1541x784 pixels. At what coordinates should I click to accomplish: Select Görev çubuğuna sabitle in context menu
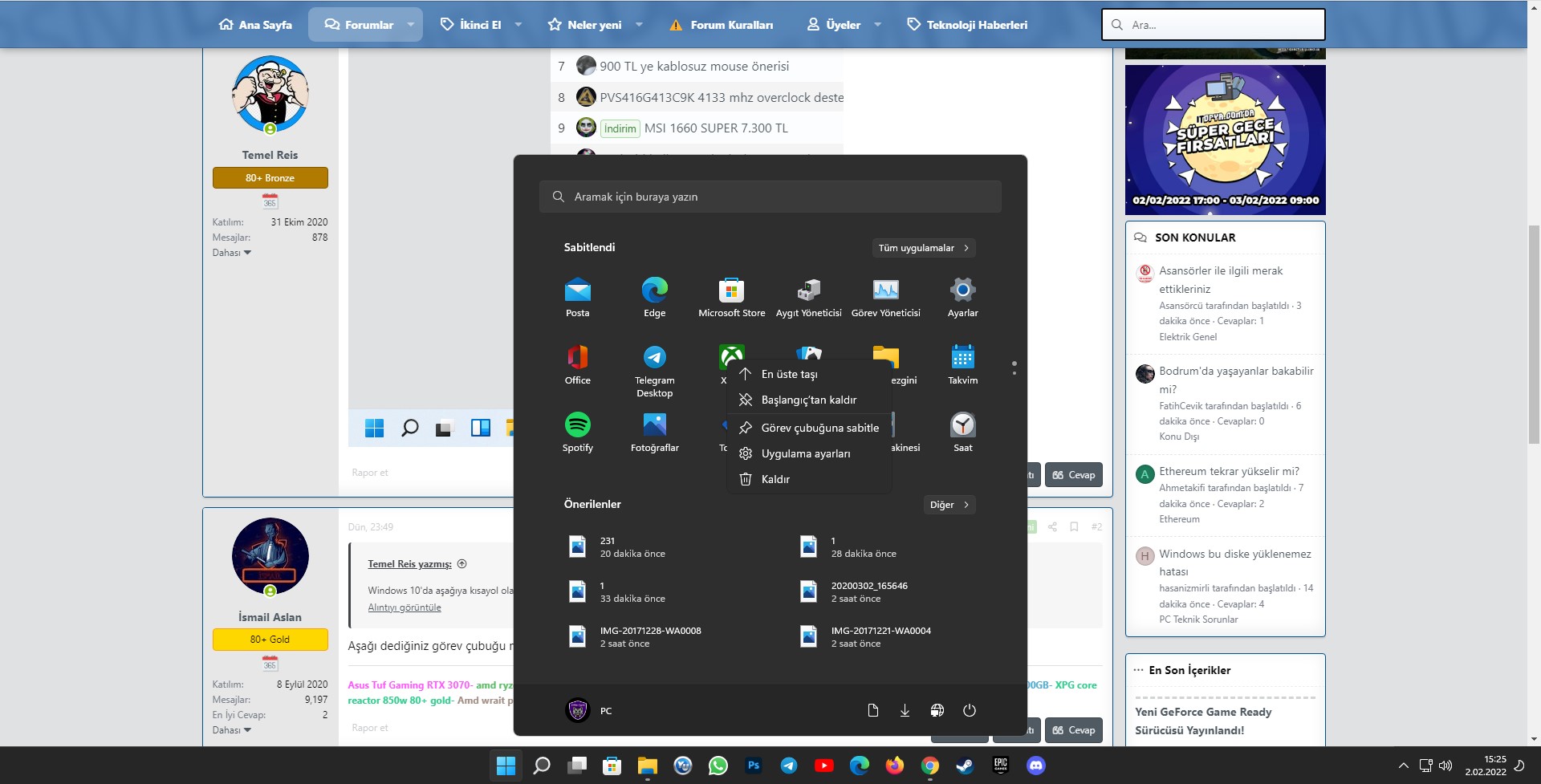pyautogui.click(x=809, y=428)
